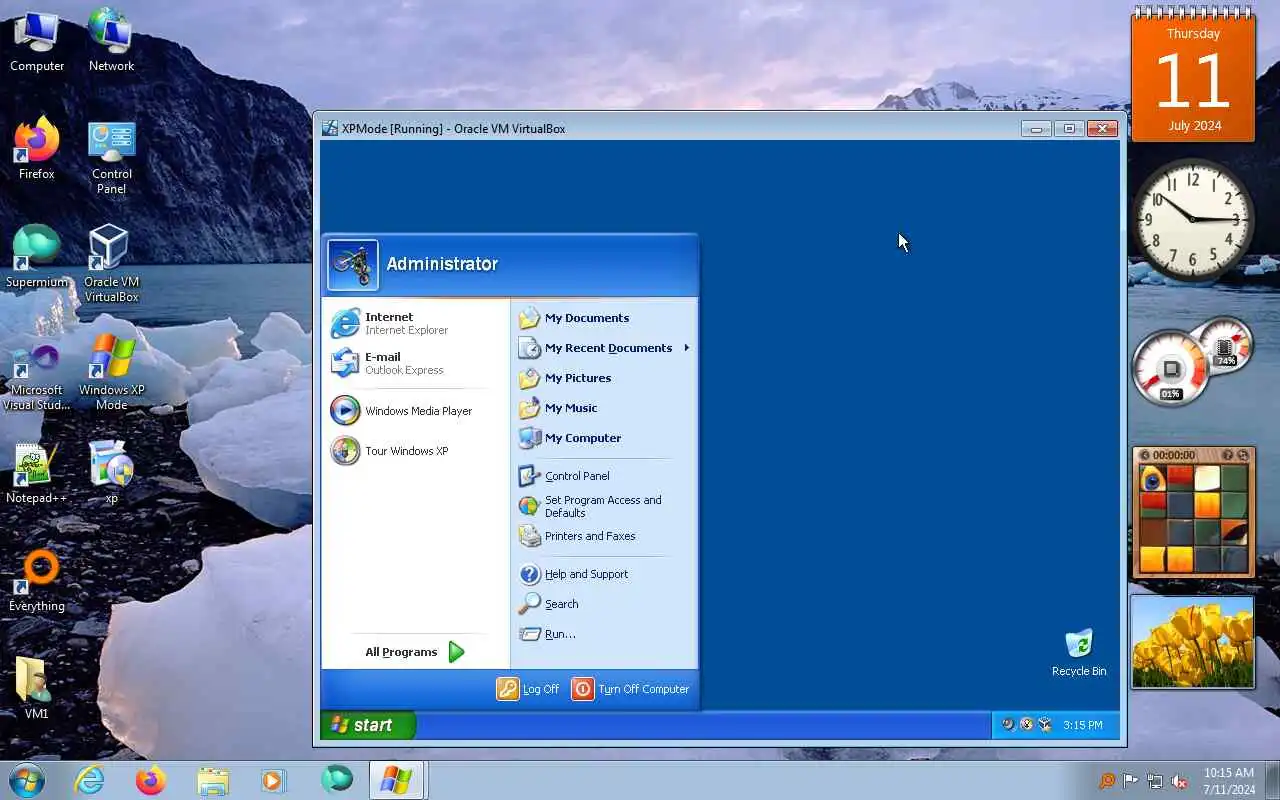Click the tulips slideshow gadget
Screen dimensions: 1280x800
(1193, 642)
